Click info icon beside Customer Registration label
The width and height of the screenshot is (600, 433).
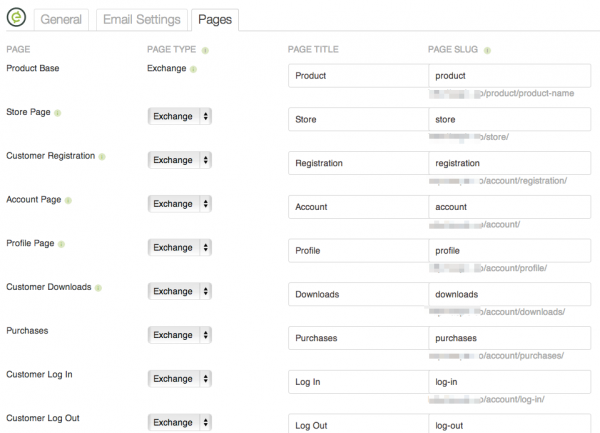[x=102, y=156]
